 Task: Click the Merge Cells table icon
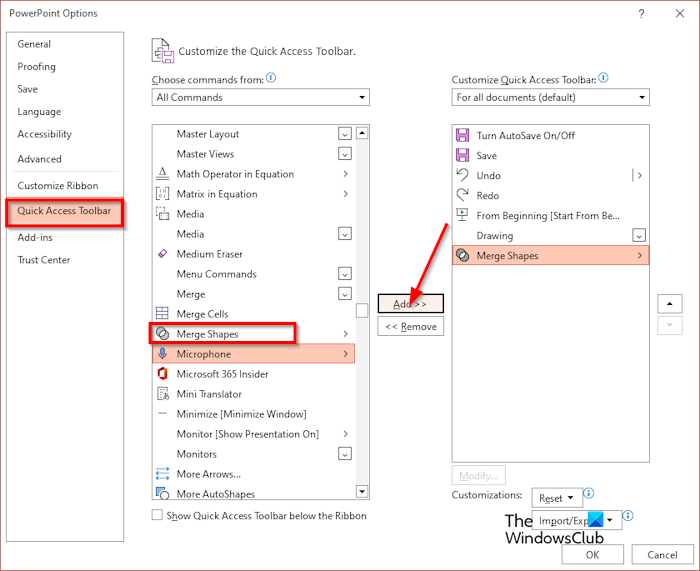pyautogui.click(x=162, y=313)
